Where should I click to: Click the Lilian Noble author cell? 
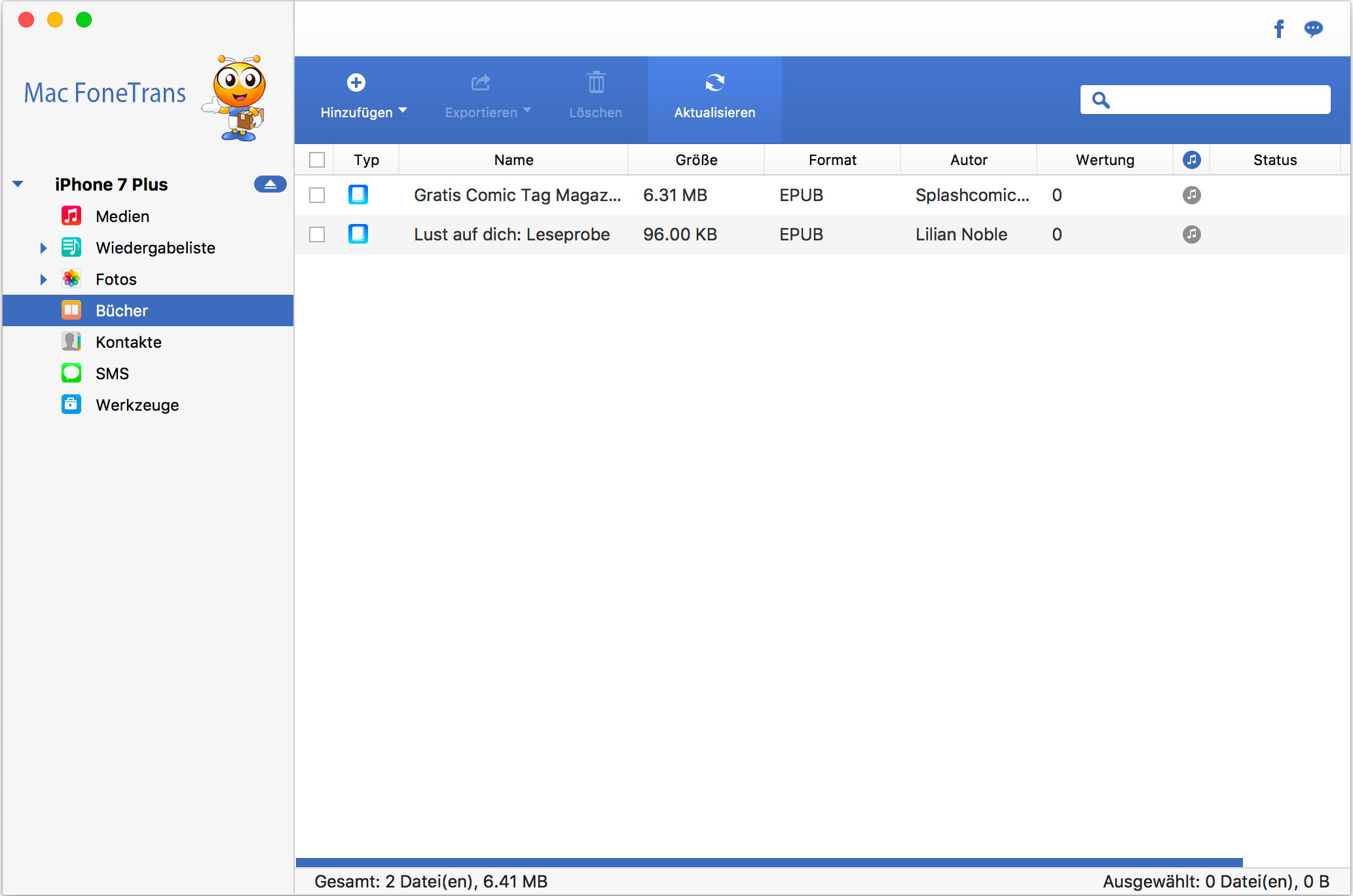tap(961, 234)
